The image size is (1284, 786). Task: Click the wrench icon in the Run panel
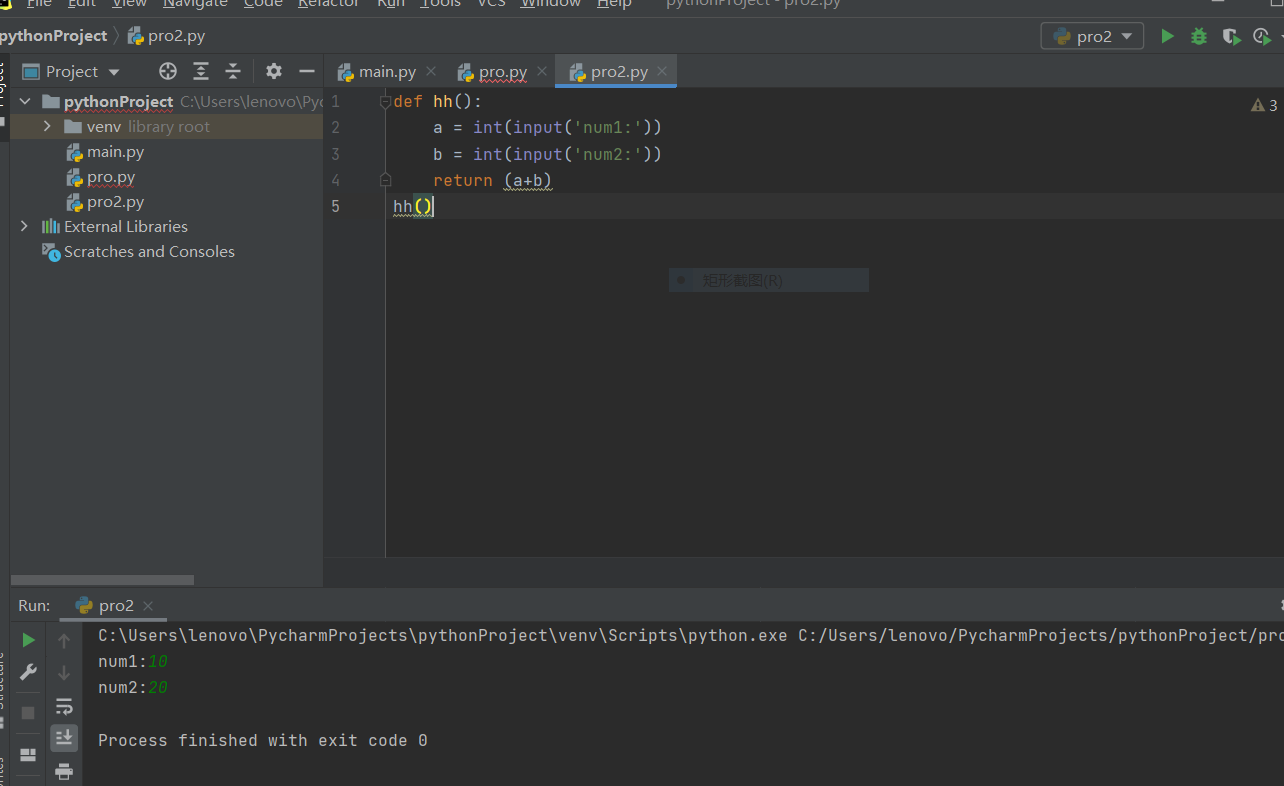point(29,672)
